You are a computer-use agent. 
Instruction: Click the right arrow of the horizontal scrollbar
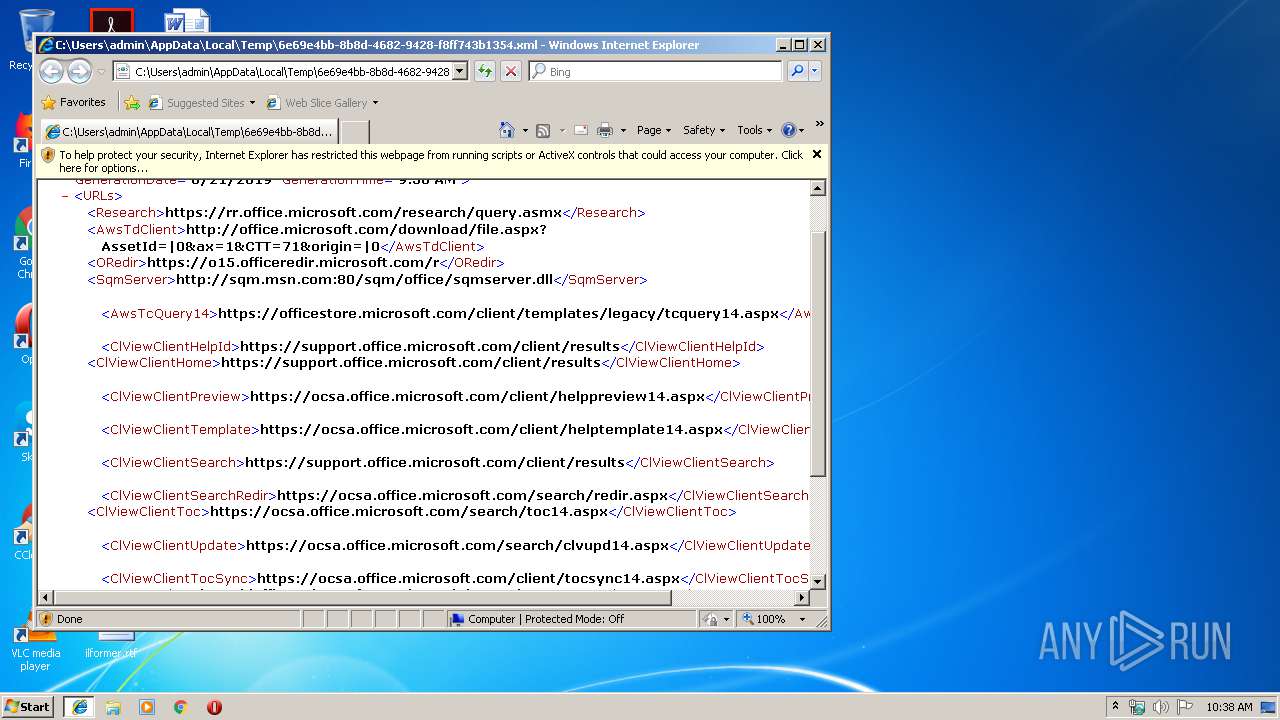click(802, 598)
